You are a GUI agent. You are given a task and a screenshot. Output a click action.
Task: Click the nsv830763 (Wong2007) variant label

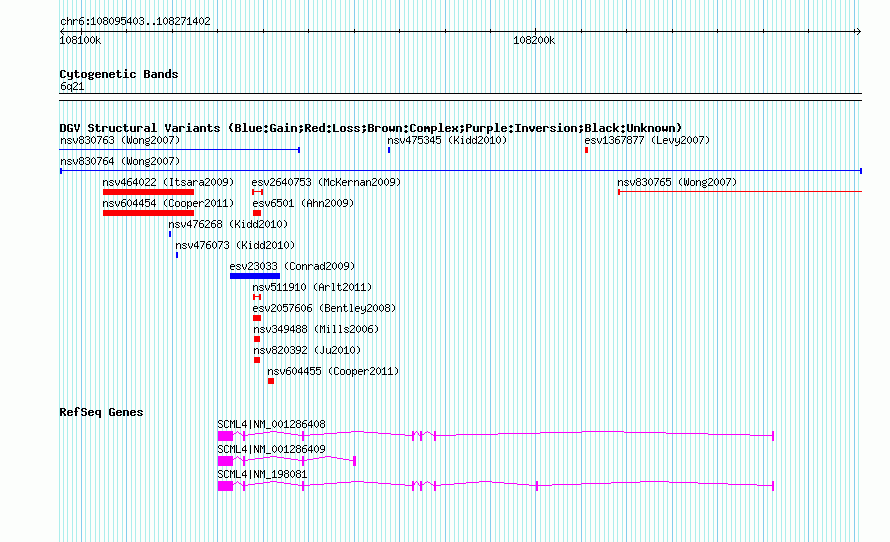120,140
